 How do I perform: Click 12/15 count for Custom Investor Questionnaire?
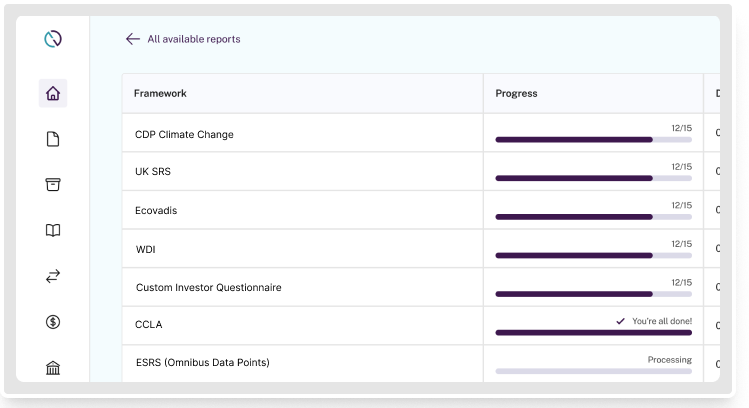682,283
